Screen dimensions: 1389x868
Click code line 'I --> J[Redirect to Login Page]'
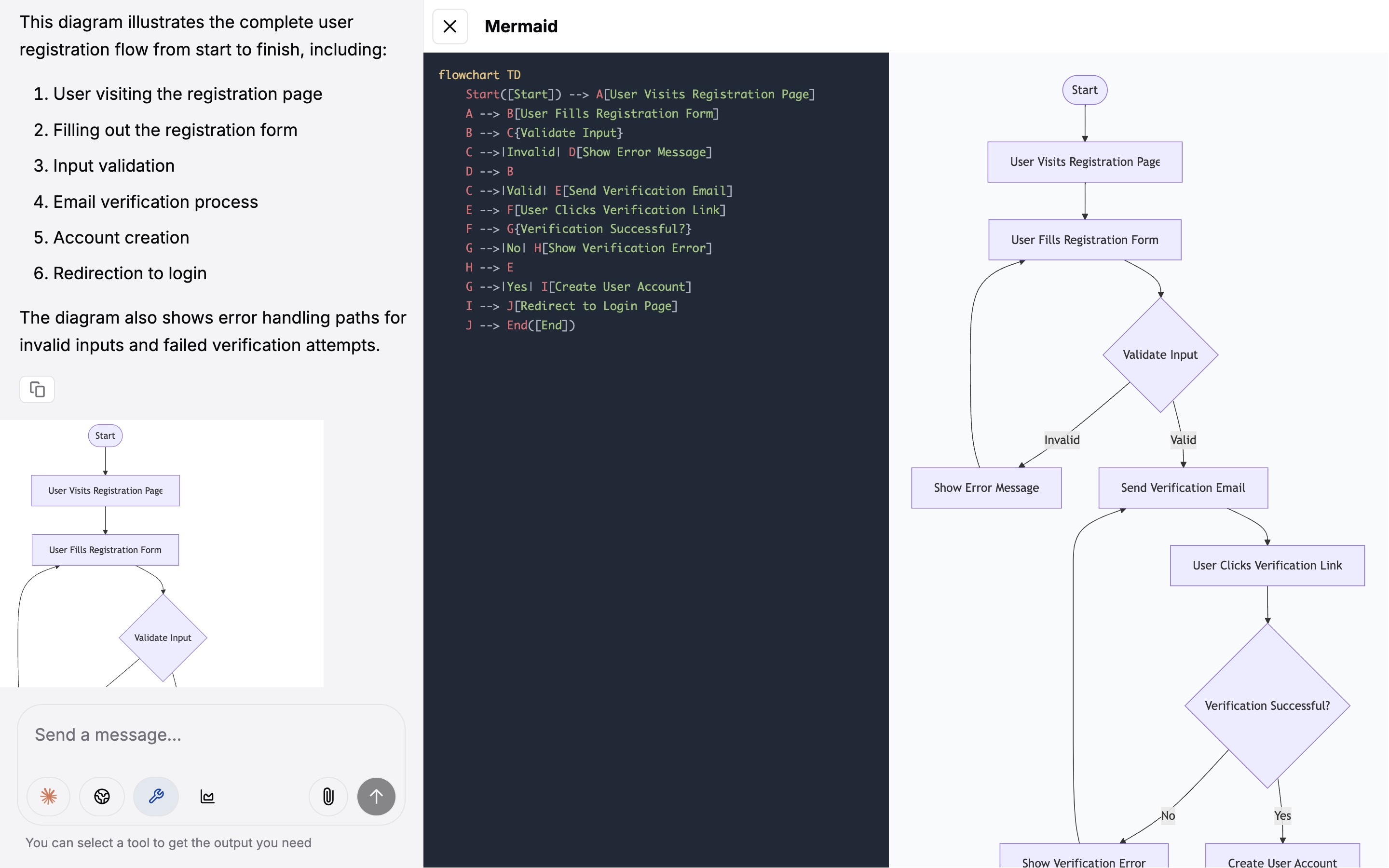(572, 306)
